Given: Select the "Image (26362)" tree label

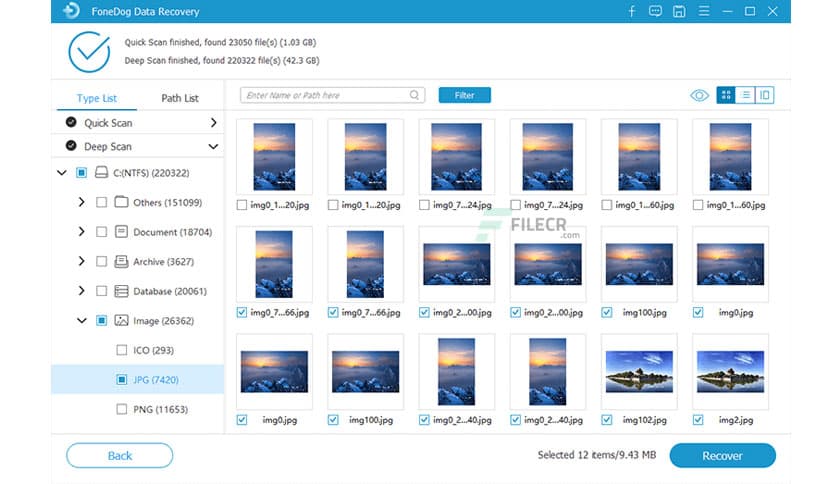Looking at the screenshot, I should tap(164, 321).
